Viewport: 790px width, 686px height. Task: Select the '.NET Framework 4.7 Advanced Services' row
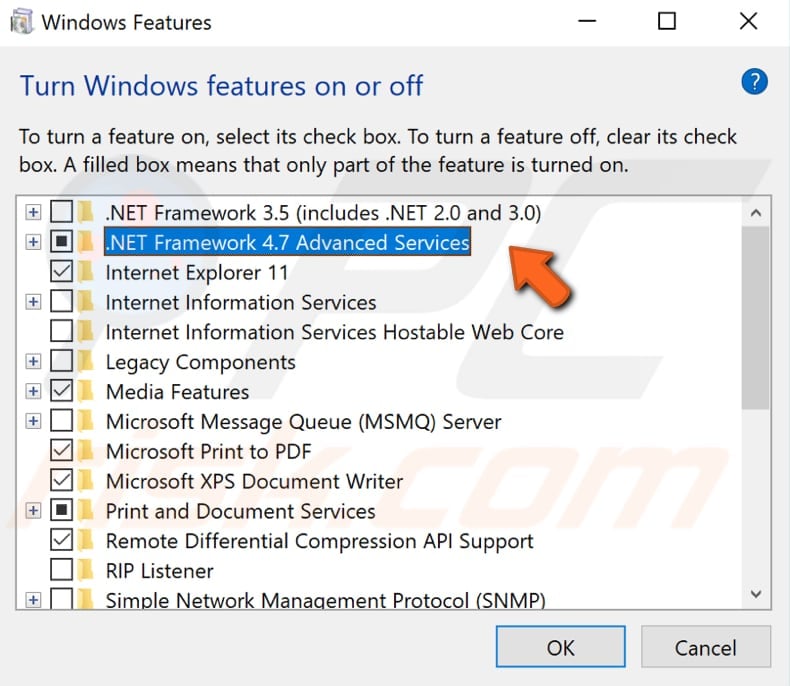coord(288,242)
